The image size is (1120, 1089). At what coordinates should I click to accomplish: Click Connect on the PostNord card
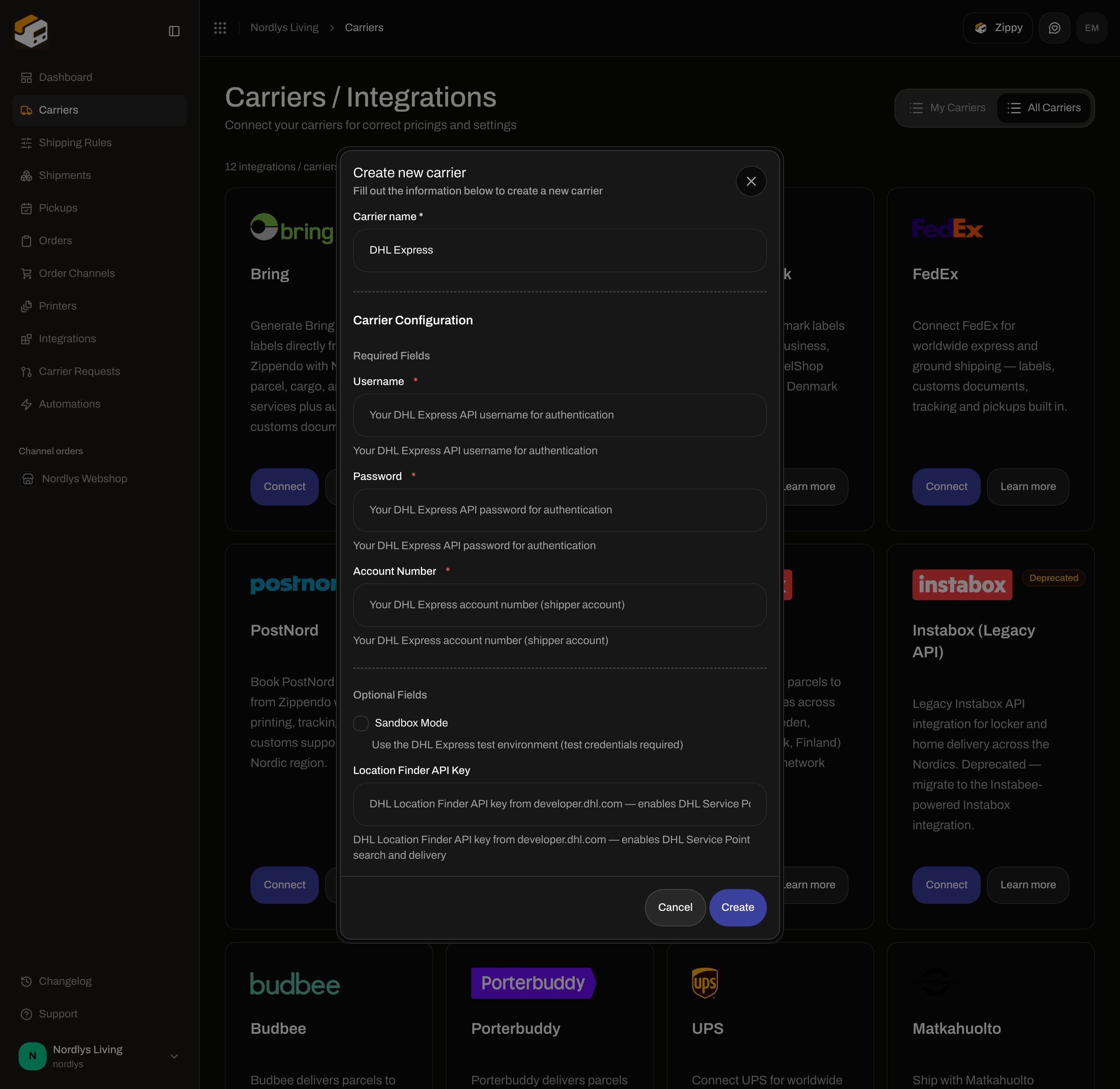tap(284, 885)
